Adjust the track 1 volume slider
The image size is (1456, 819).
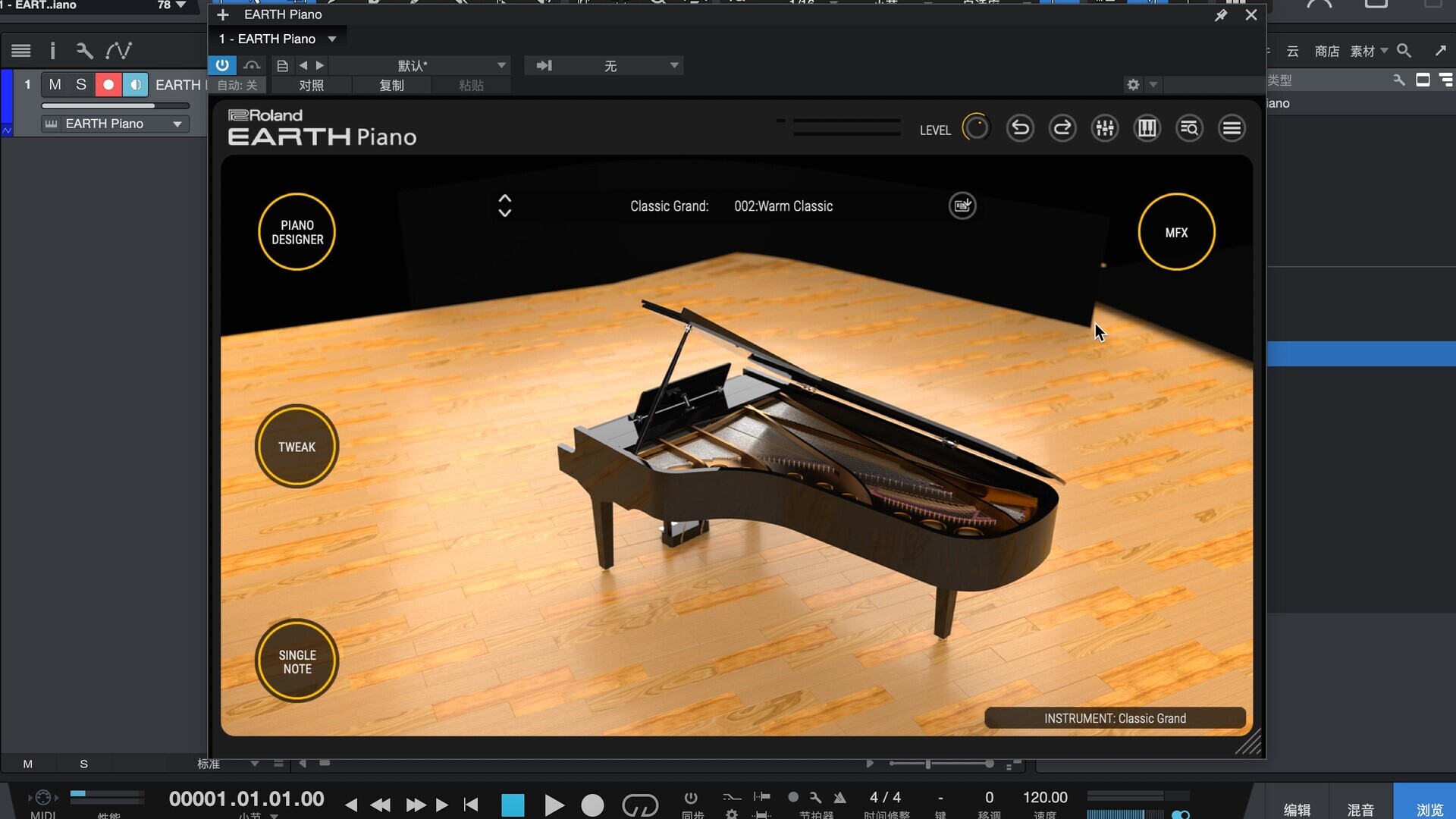click(x=115, y=105)
